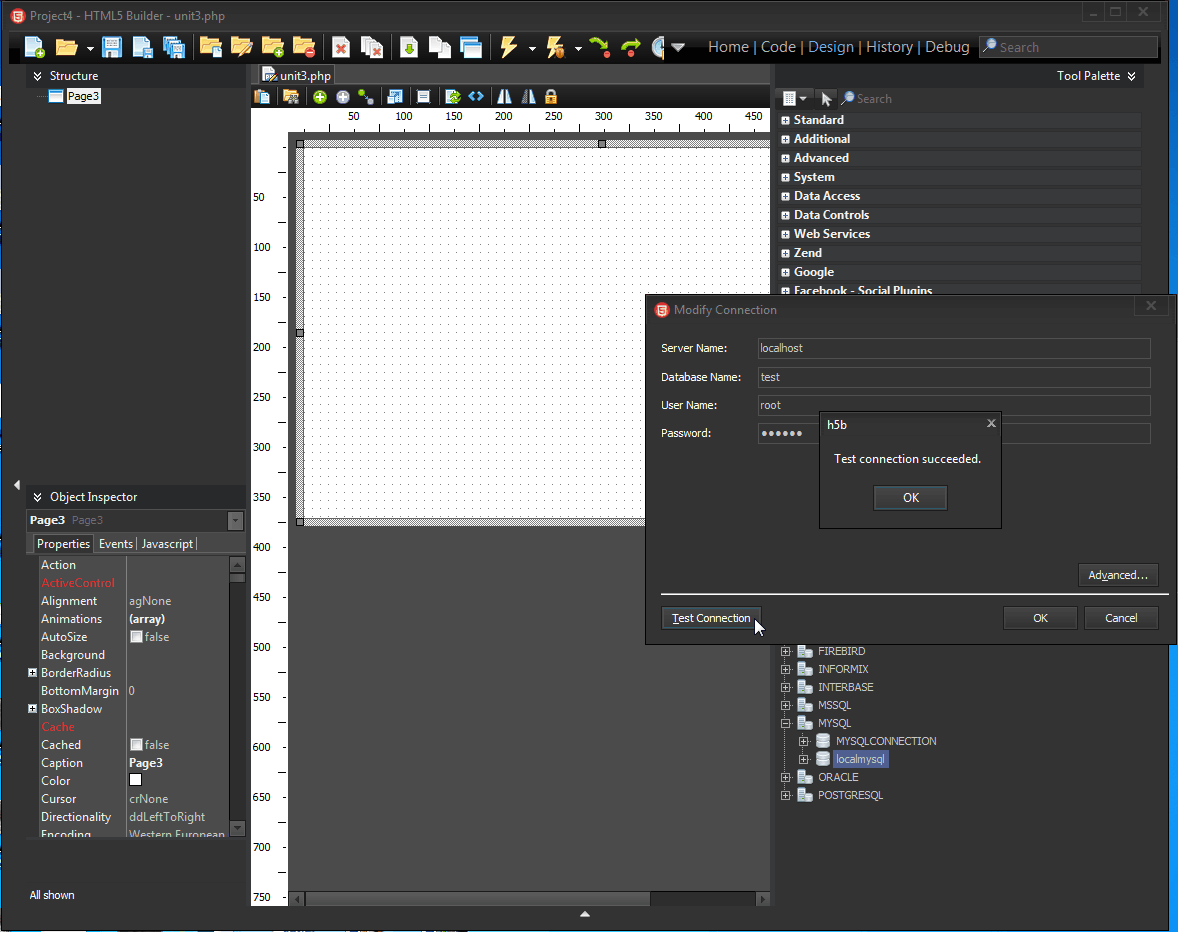Toggle the AutoSize false checkbox
1178x932 pixels.
(x=136, y=637)
